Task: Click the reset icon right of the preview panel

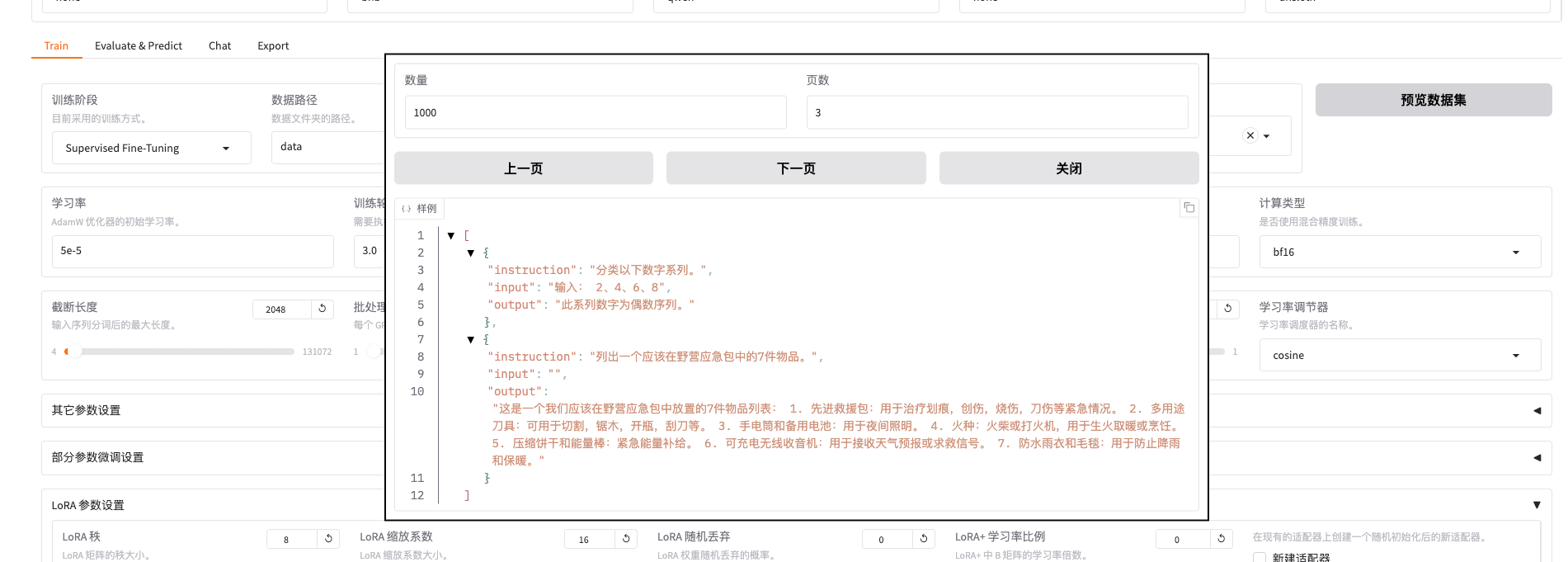Action: click(x=1228, y=309)
